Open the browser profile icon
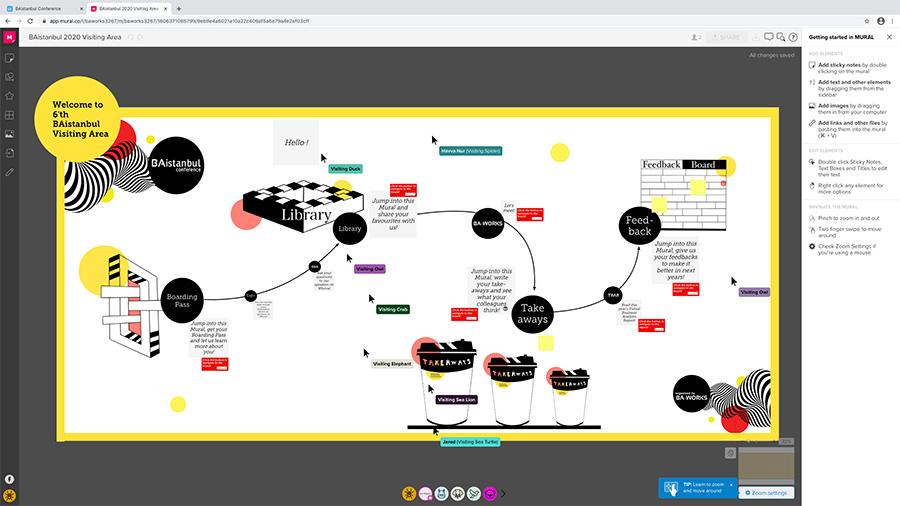 pos(881,21)
